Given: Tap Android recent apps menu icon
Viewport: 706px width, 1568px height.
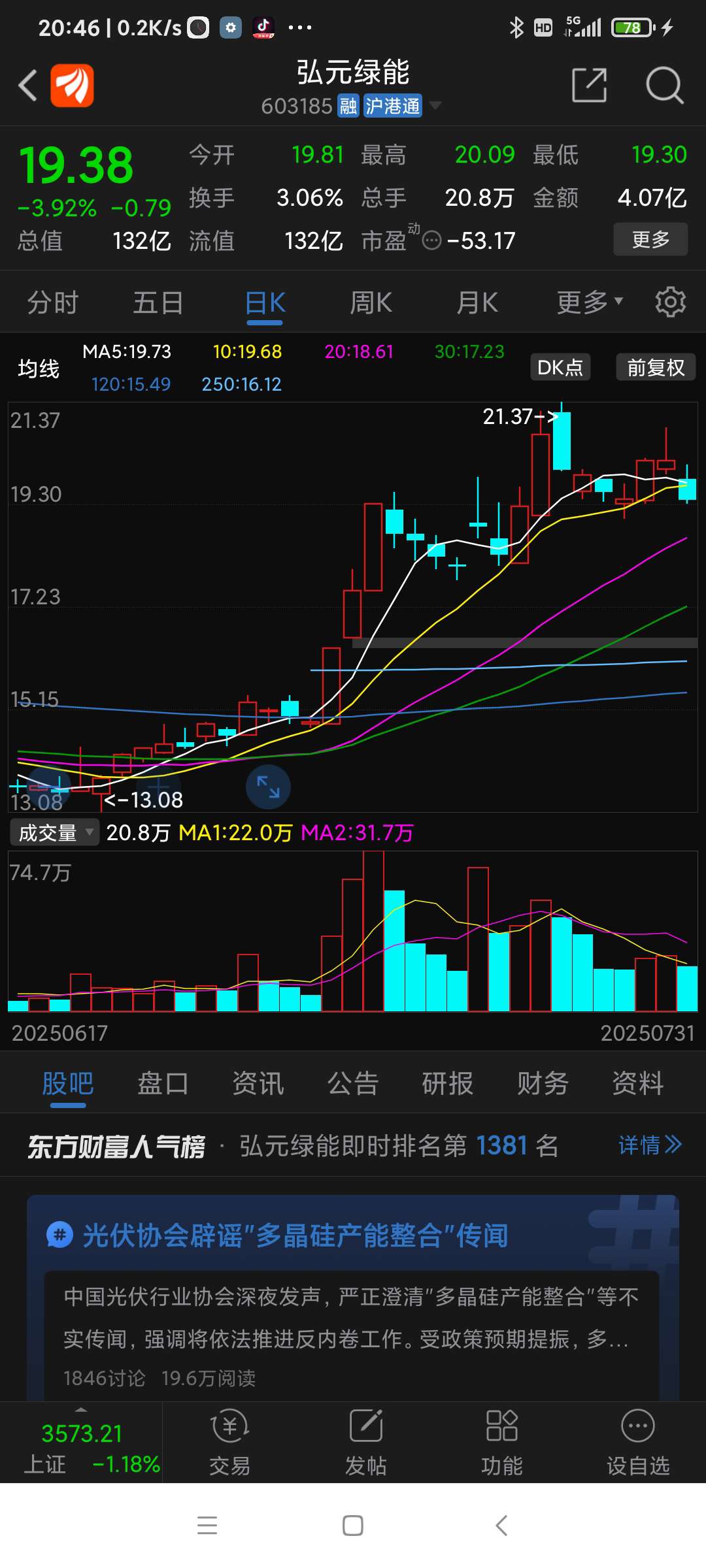Looking at the screenshot, I should coord(207,1526).
